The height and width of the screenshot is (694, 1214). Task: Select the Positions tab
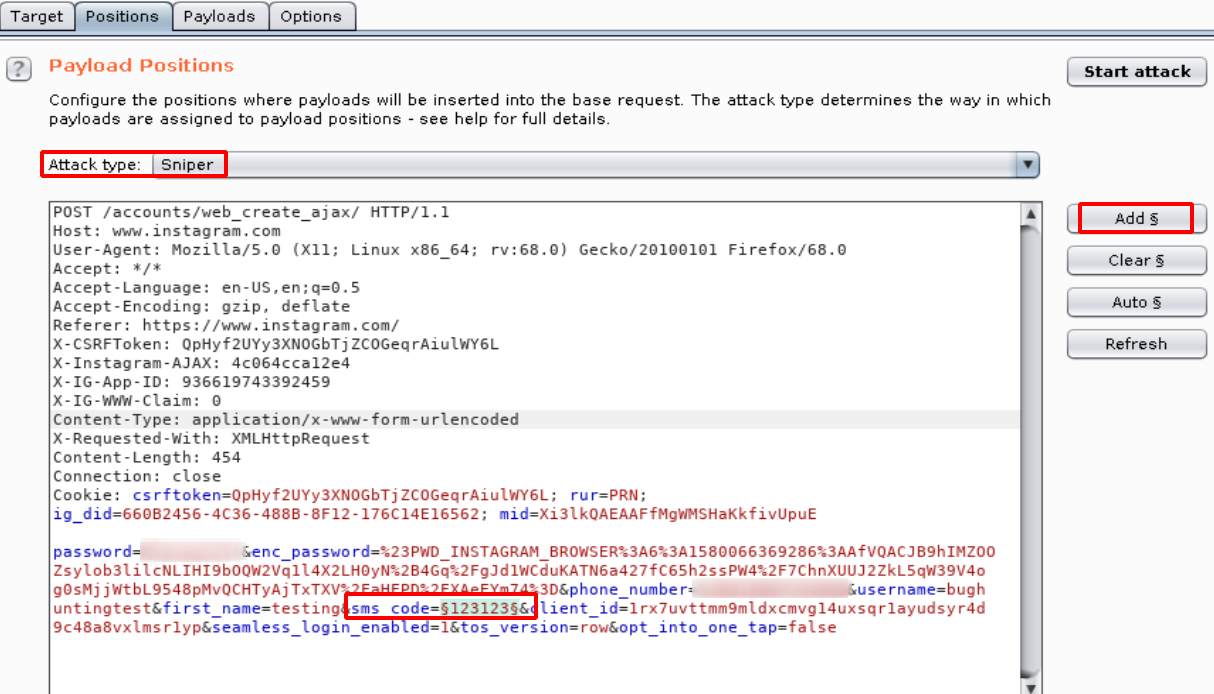[122, 16]
